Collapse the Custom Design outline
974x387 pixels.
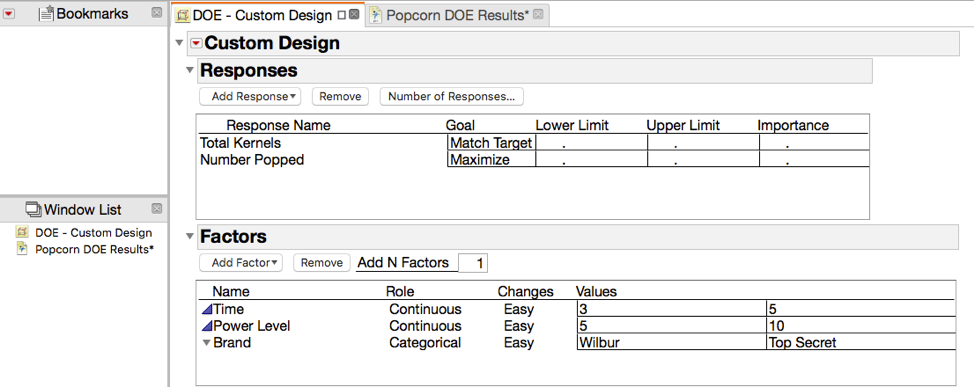[x=180, y=43]
